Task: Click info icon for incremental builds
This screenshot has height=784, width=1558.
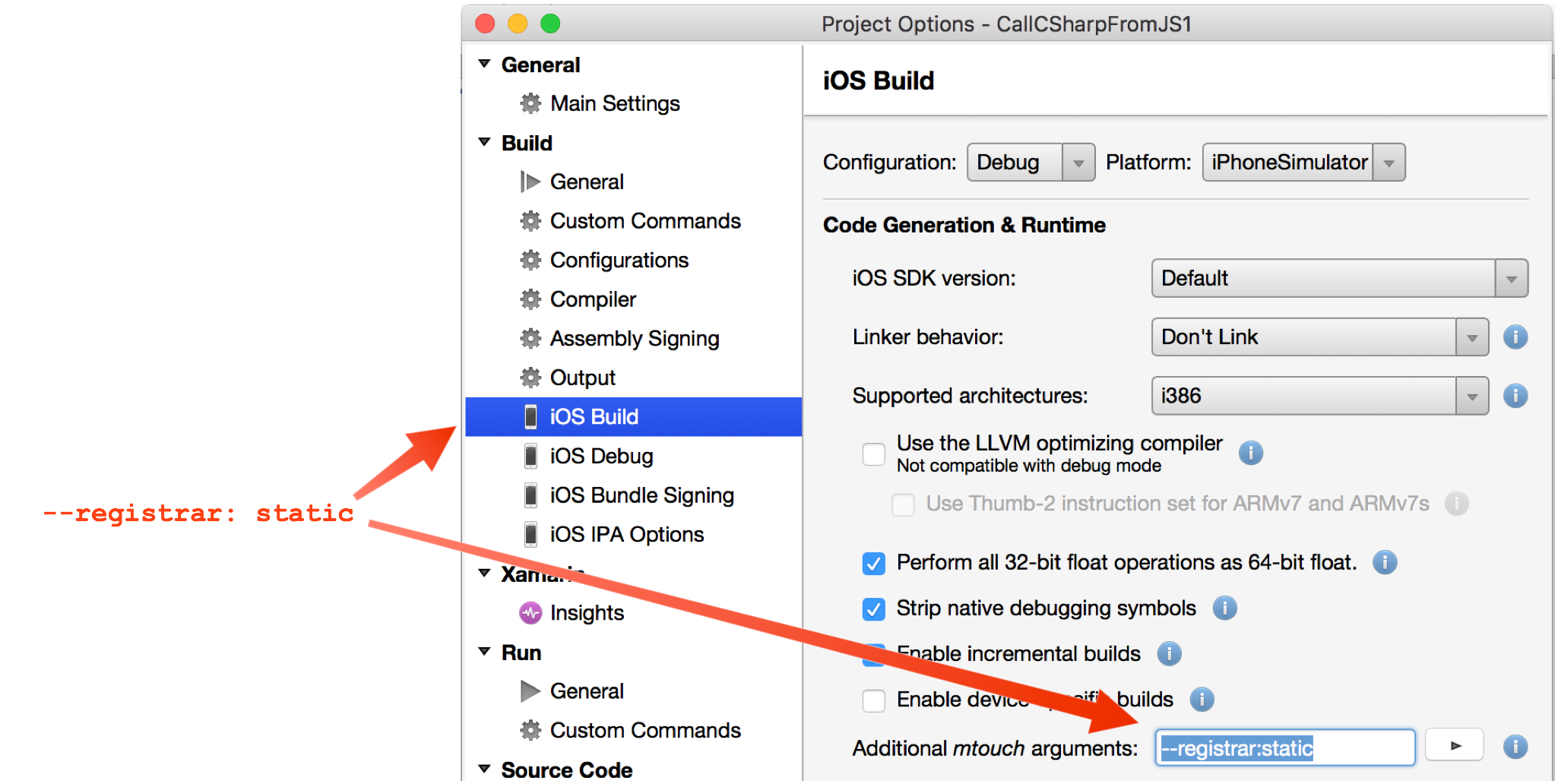Action: pos(1169,653)
